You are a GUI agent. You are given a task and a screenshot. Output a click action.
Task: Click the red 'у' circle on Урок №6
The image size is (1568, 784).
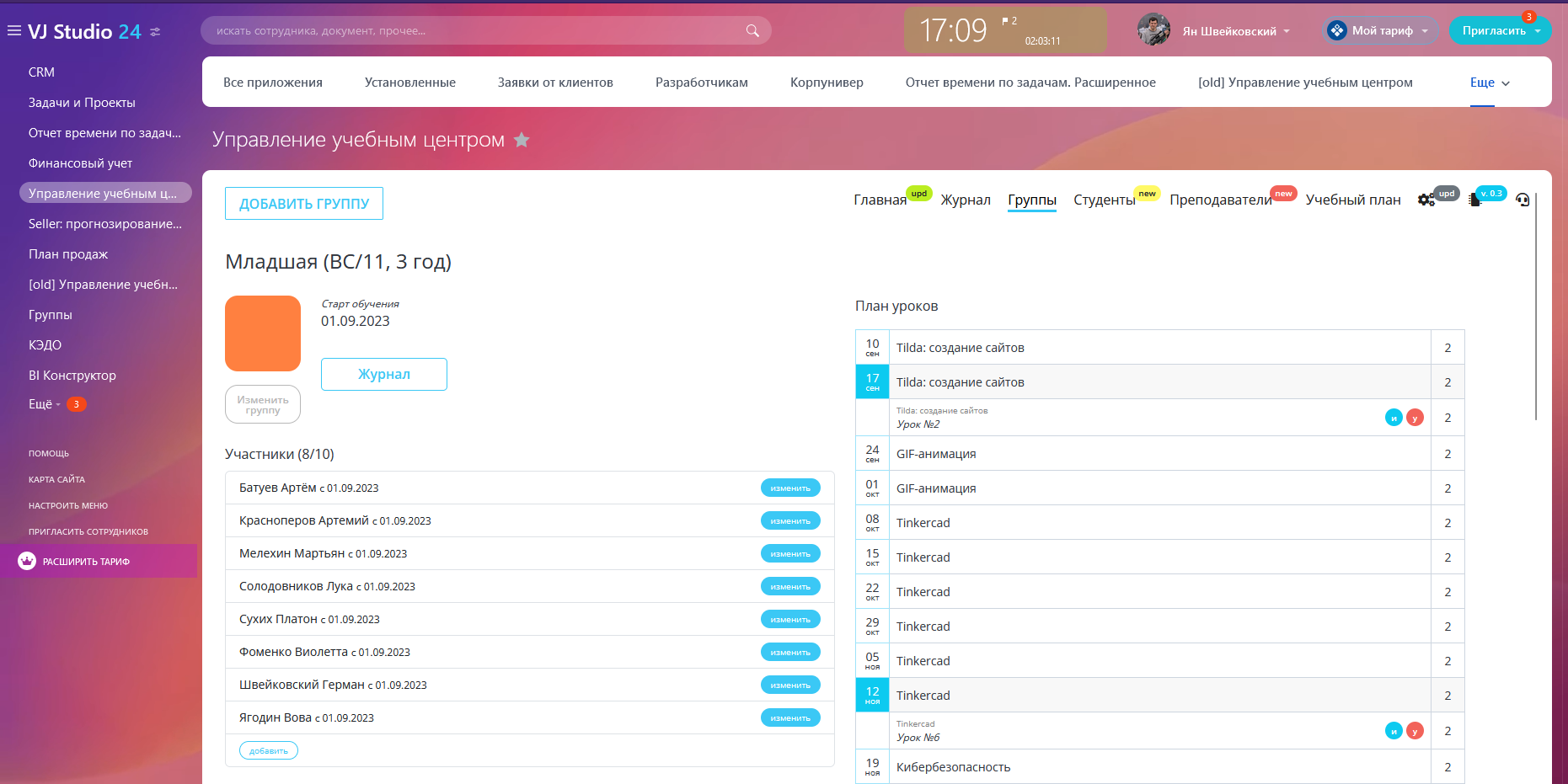tap(1415, 731)
